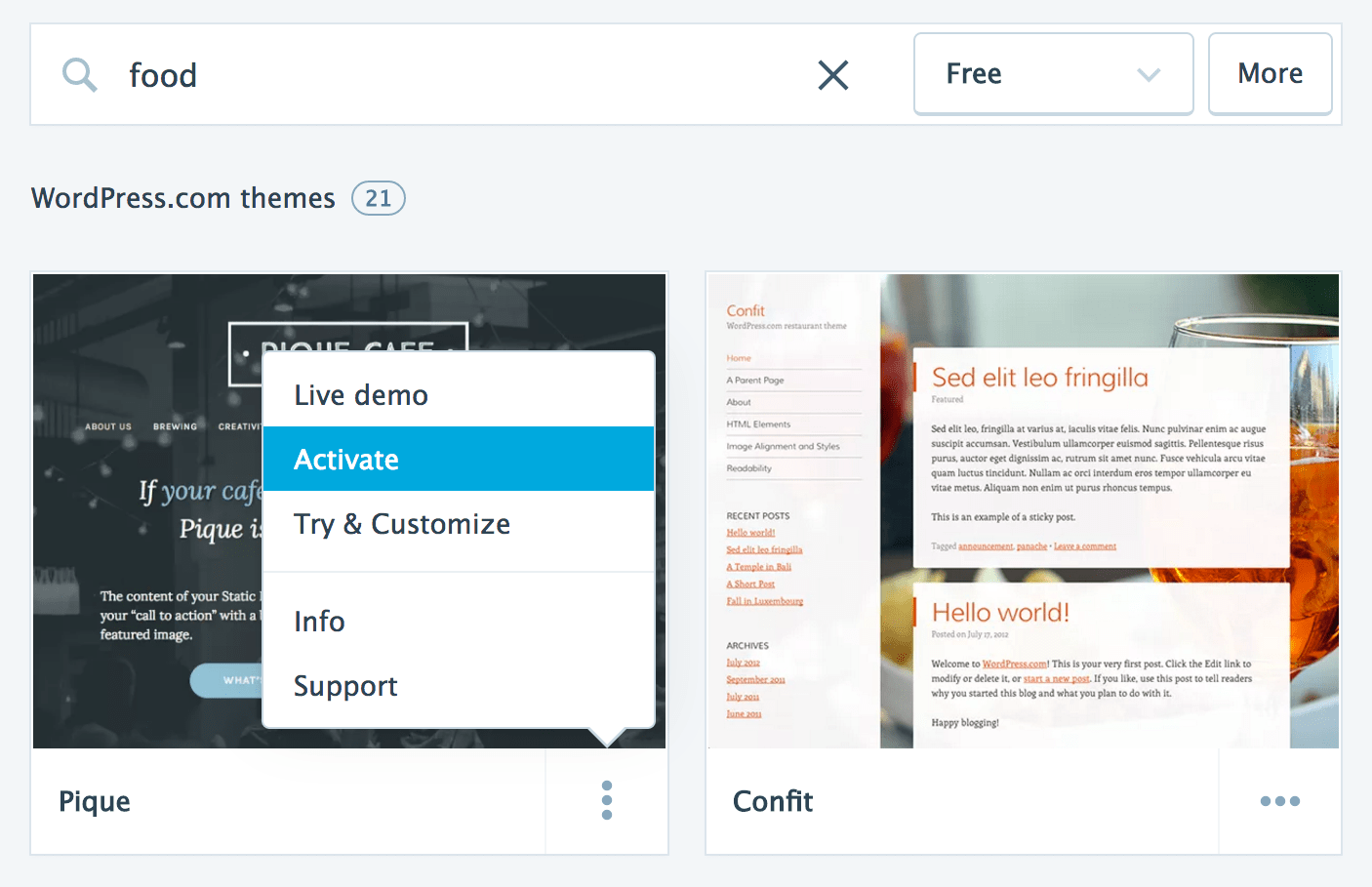
Task: Open the Free pricing filter dropdown
Action: pyautogui.click(x=1052, y=74)
